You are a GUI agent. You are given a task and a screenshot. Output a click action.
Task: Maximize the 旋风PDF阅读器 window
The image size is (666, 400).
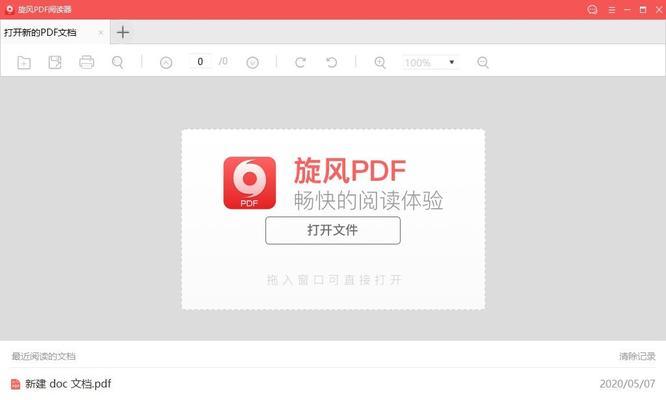pyautogui.click(x=643, y=10)
